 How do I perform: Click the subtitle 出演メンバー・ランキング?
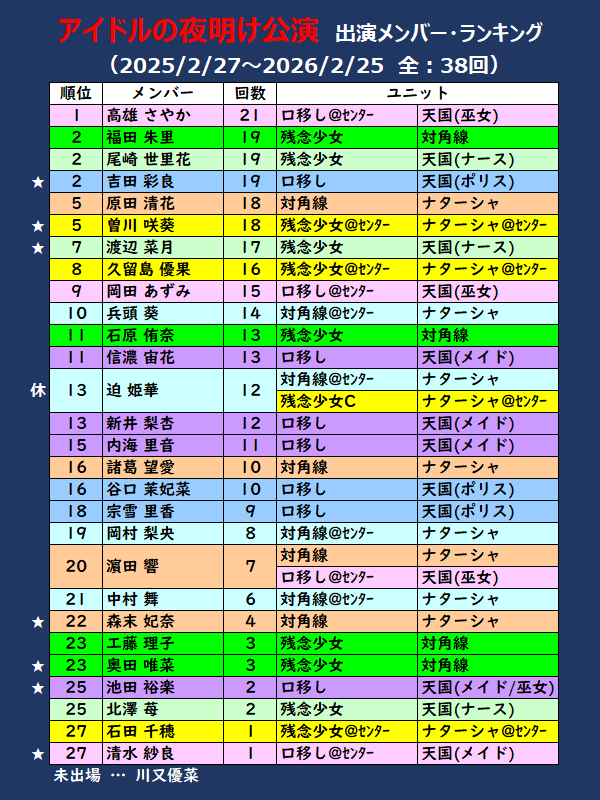438,33
